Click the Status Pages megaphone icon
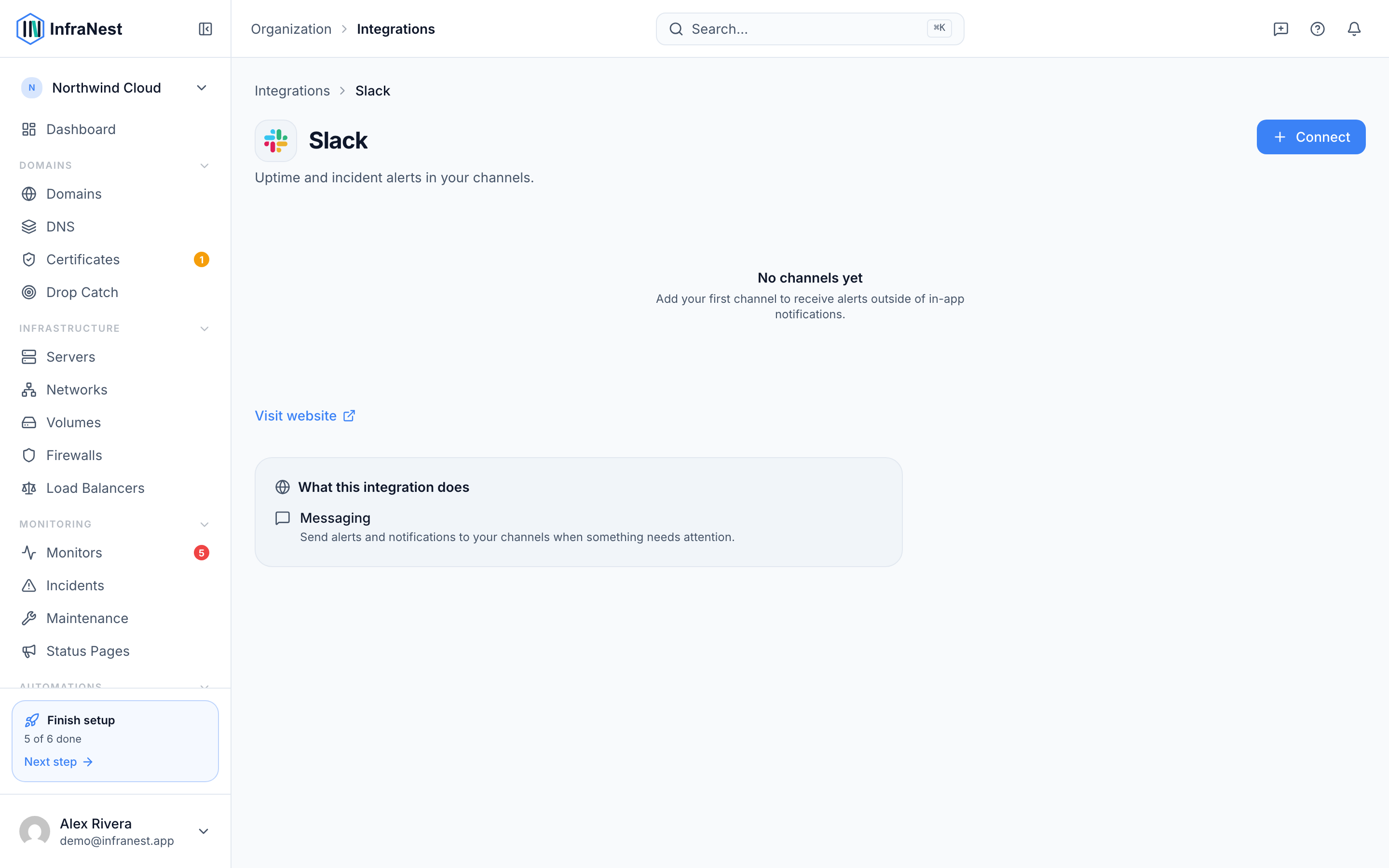Screen dimensions: 1389x868 tap(29, 651)
